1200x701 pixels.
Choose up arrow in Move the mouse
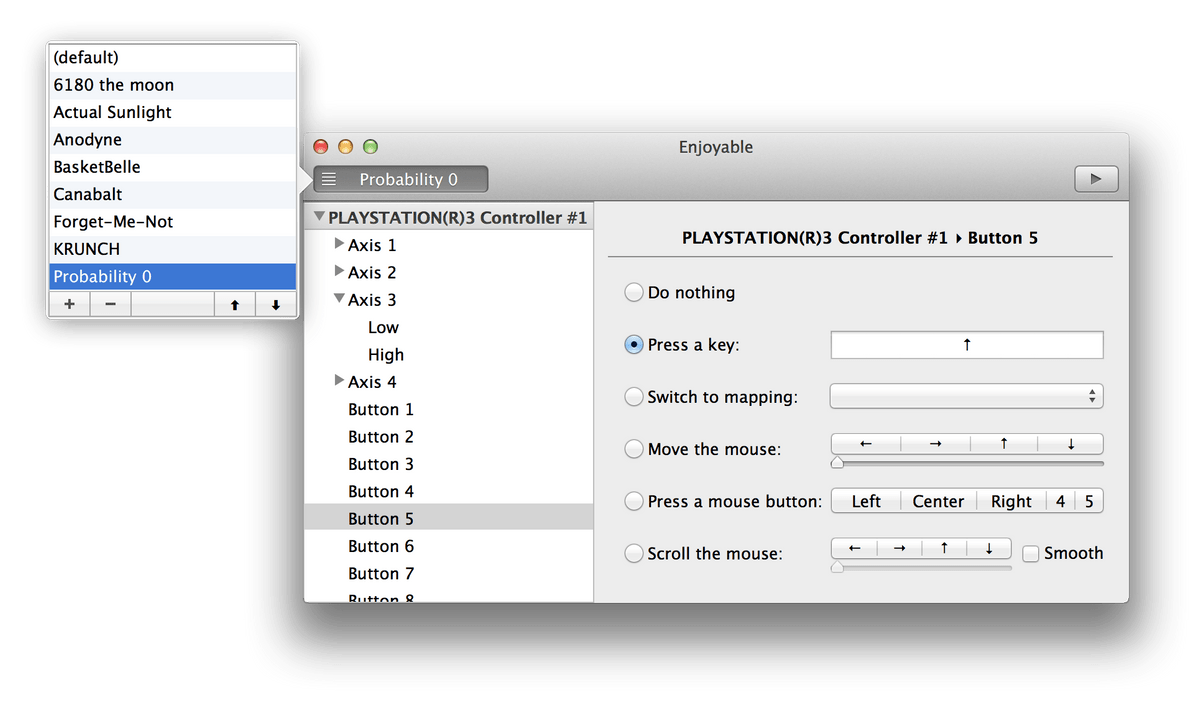point(1003,444)
